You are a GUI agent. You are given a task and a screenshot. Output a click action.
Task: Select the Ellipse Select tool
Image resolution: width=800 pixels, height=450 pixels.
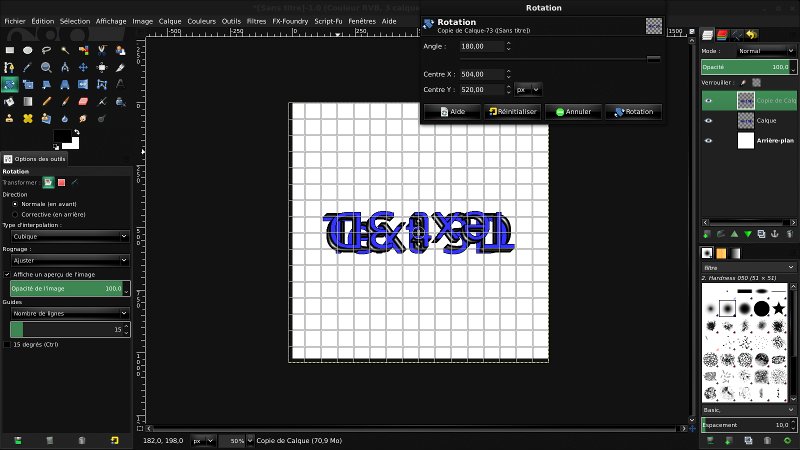[28, 50]
